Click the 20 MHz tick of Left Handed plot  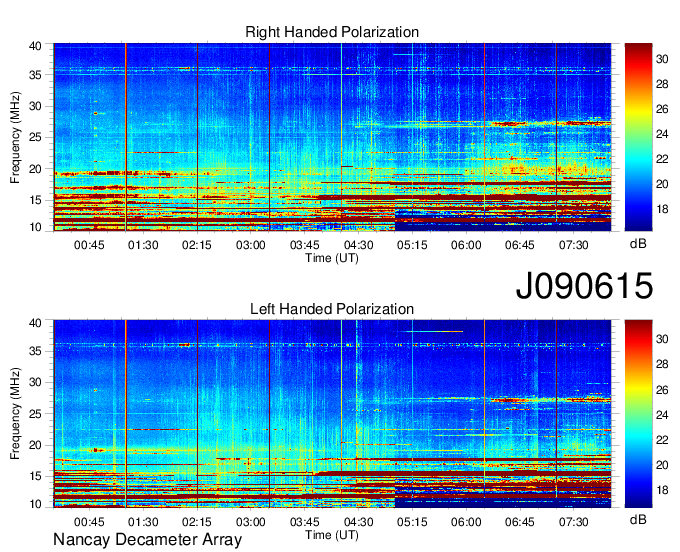coord(35,445)
